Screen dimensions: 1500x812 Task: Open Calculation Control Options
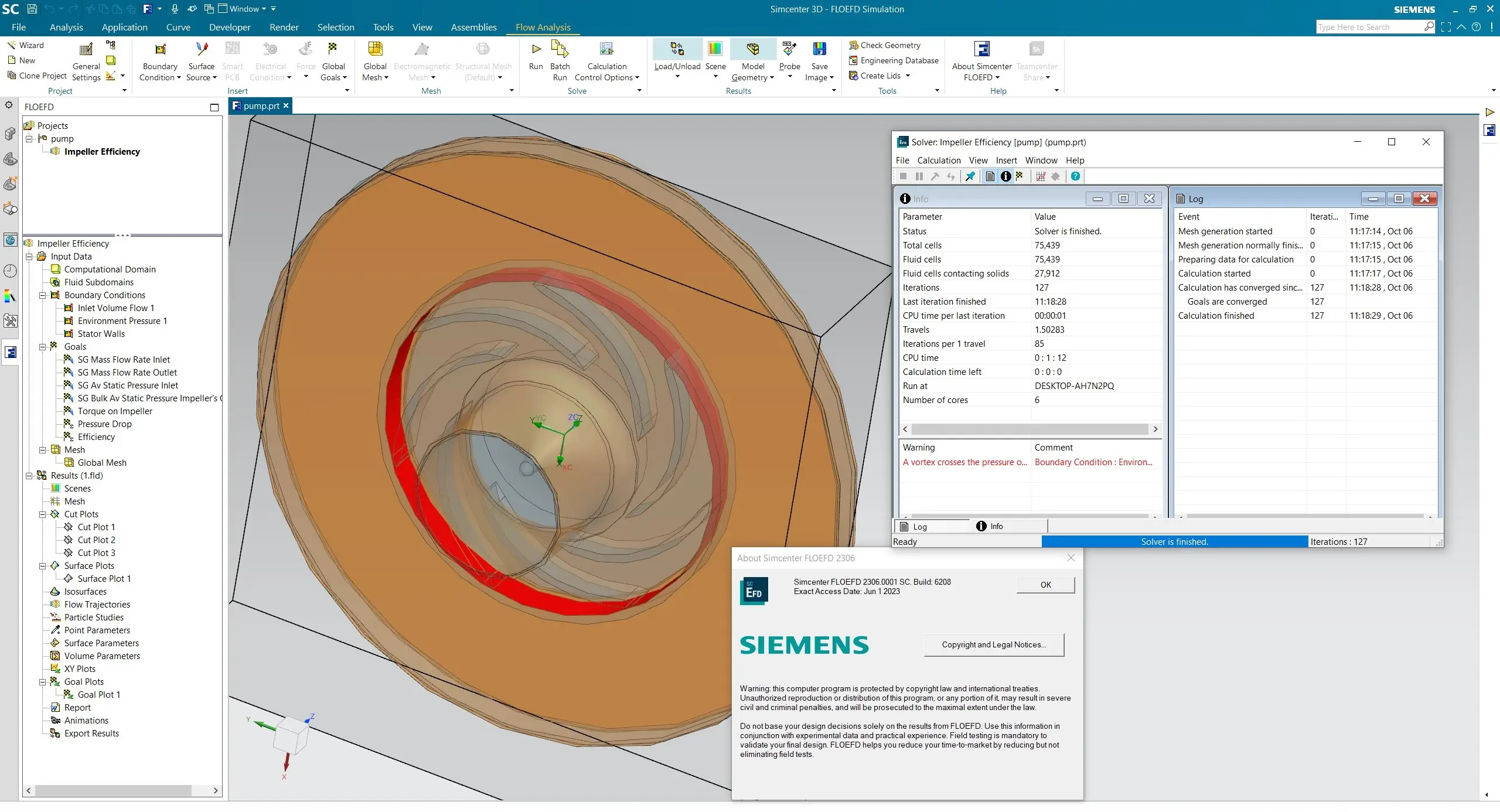[606, 61]
